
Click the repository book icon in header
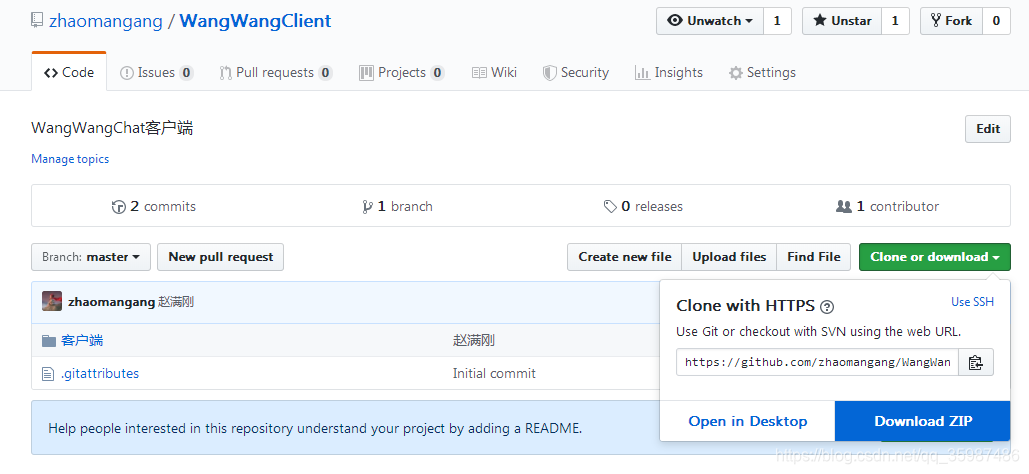[x=37, y=21]
